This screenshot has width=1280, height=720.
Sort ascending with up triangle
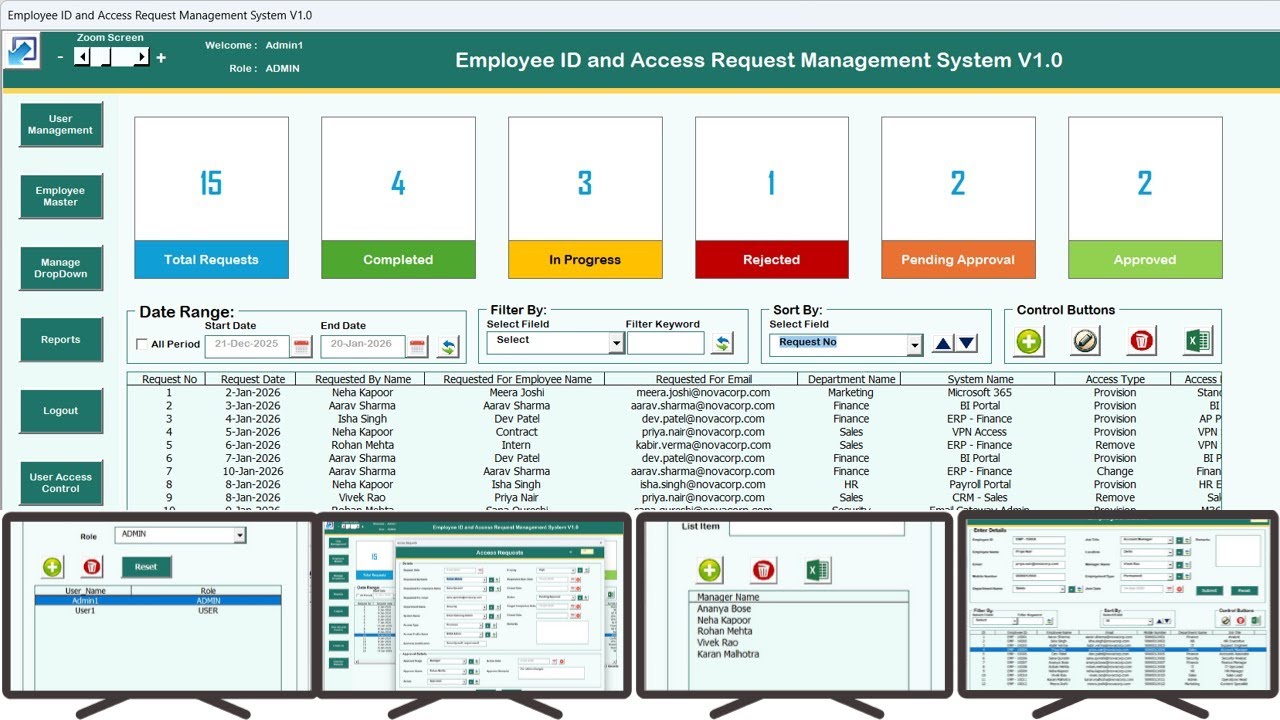[x=943, y=343]
